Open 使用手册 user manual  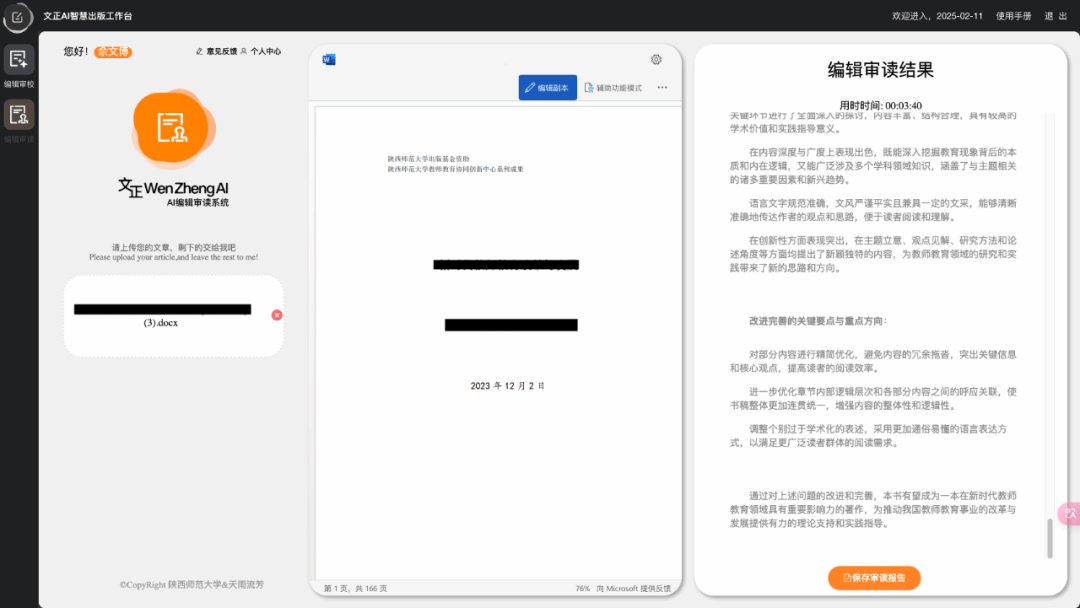[x=1013, y=16]
